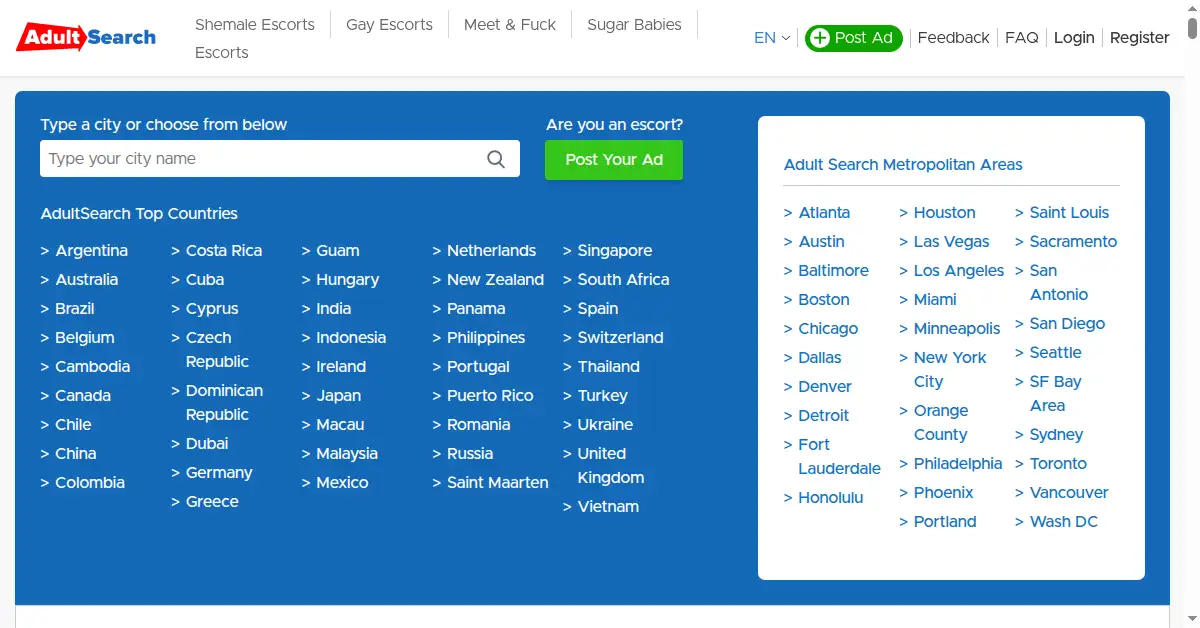Screen dimensions: 1200x628
Task: Click the Orange County link
Action: tap(940, 423)
